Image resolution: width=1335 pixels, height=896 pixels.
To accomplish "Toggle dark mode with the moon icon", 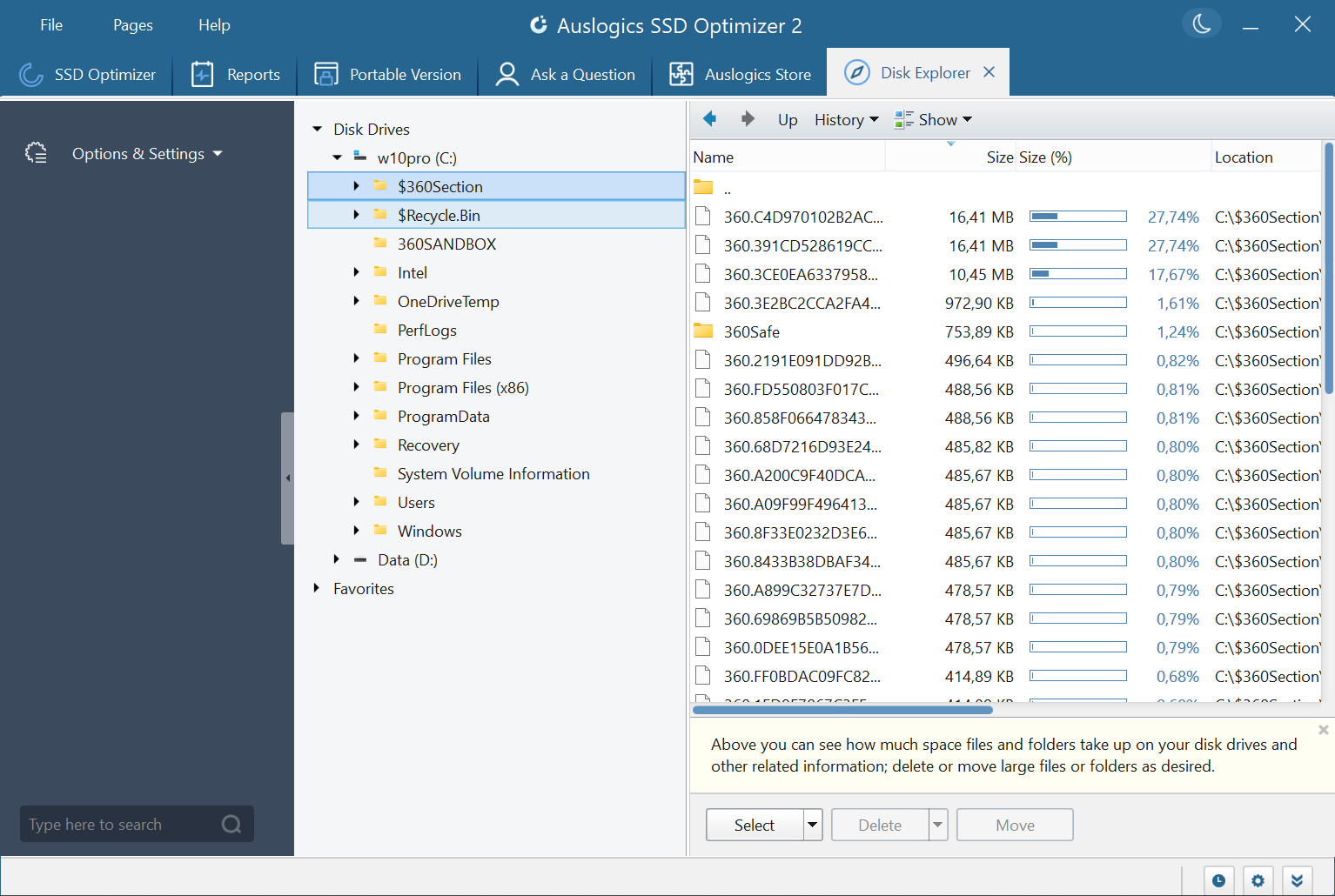I will tap(1201, 23).
